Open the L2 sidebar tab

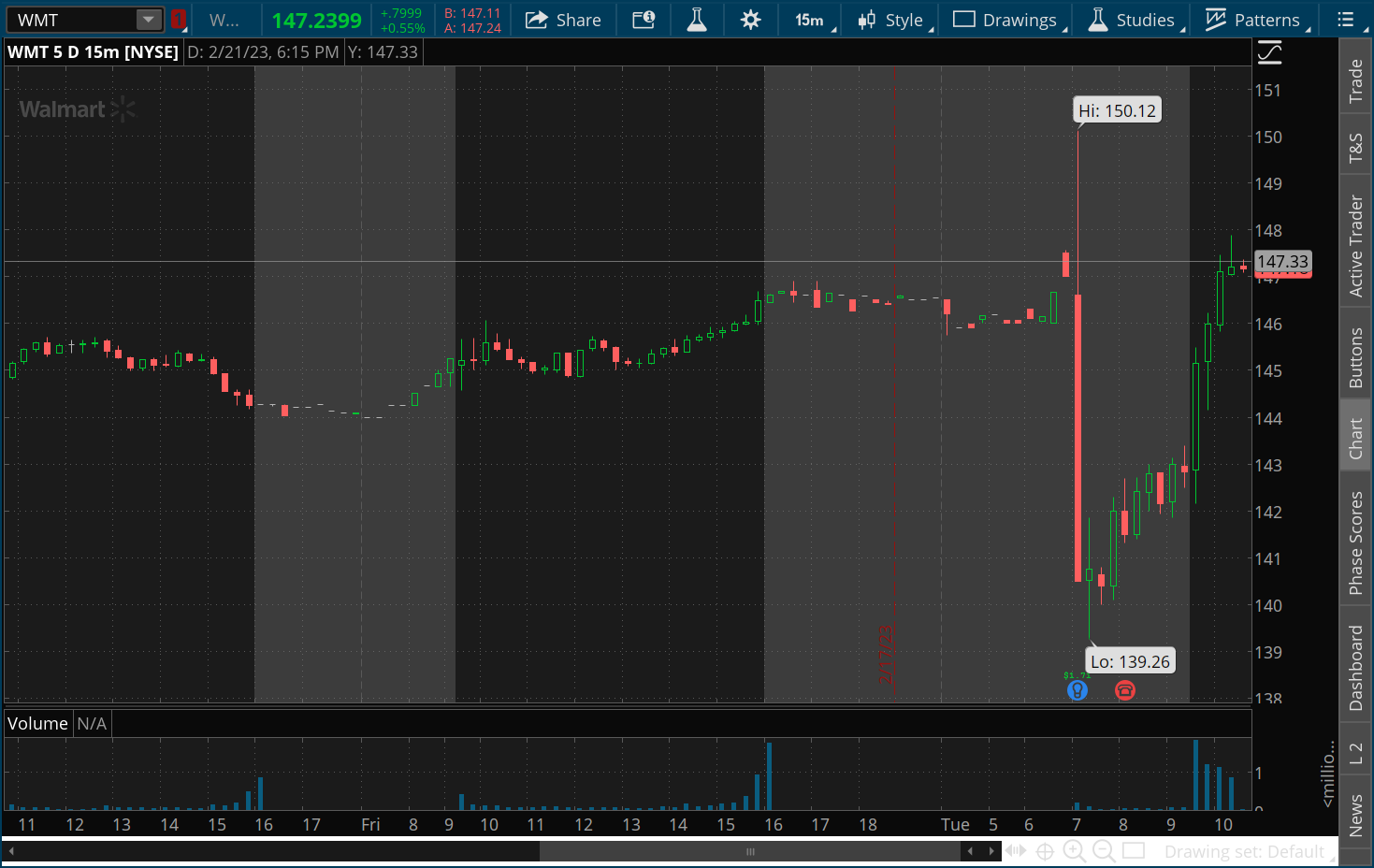(1355, 753)
